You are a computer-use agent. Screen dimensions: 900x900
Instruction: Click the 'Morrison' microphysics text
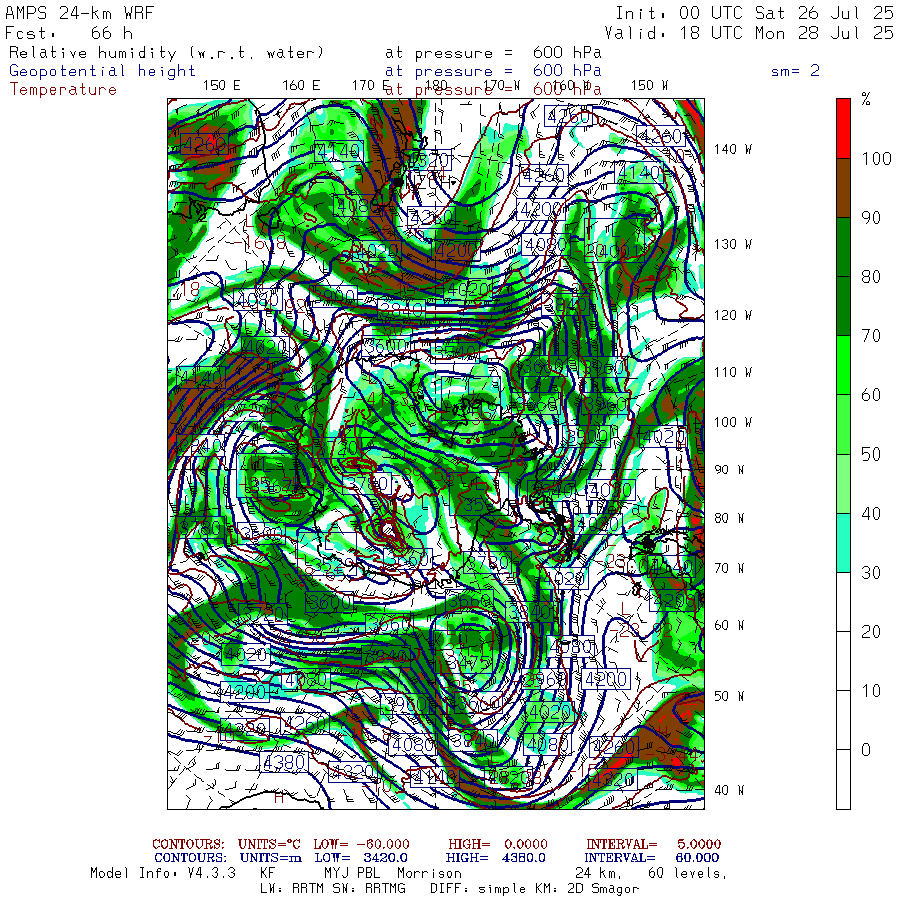point(429,874)
